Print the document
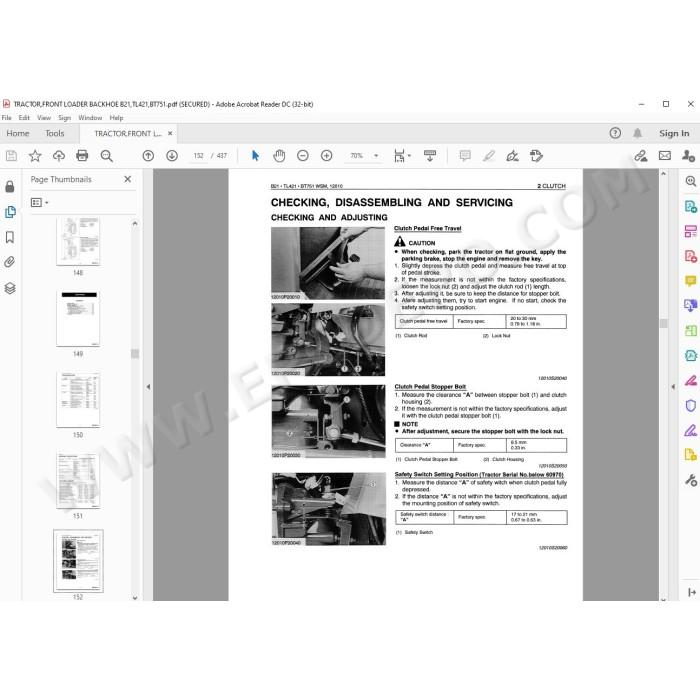 point(82,156)
